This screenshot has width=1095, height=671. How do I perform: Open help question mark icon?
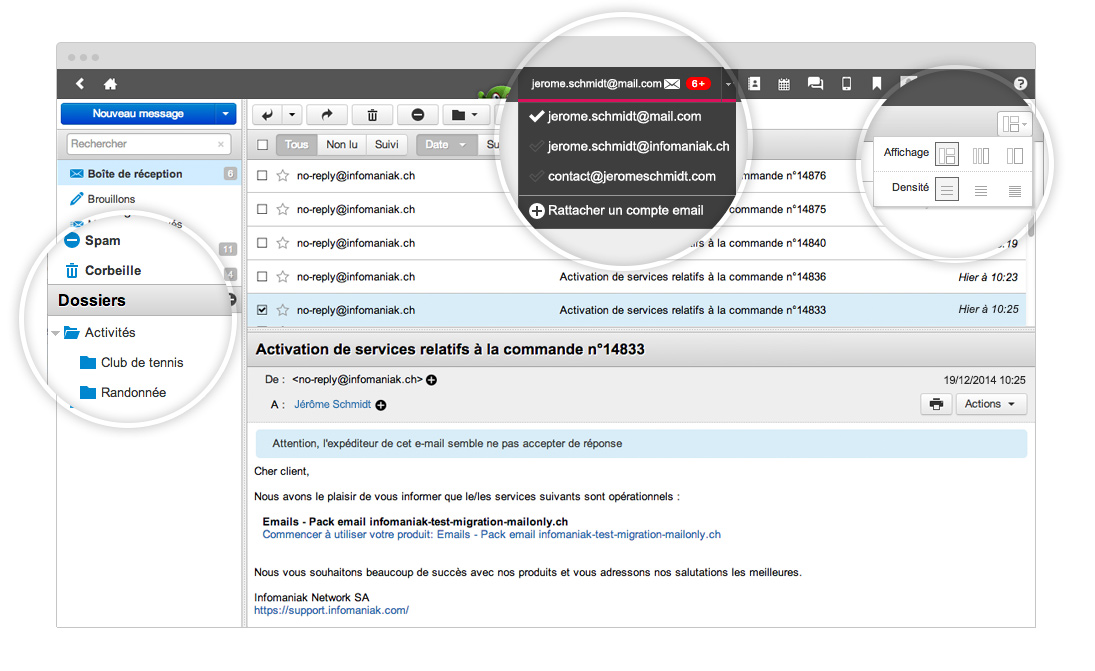1020,84
